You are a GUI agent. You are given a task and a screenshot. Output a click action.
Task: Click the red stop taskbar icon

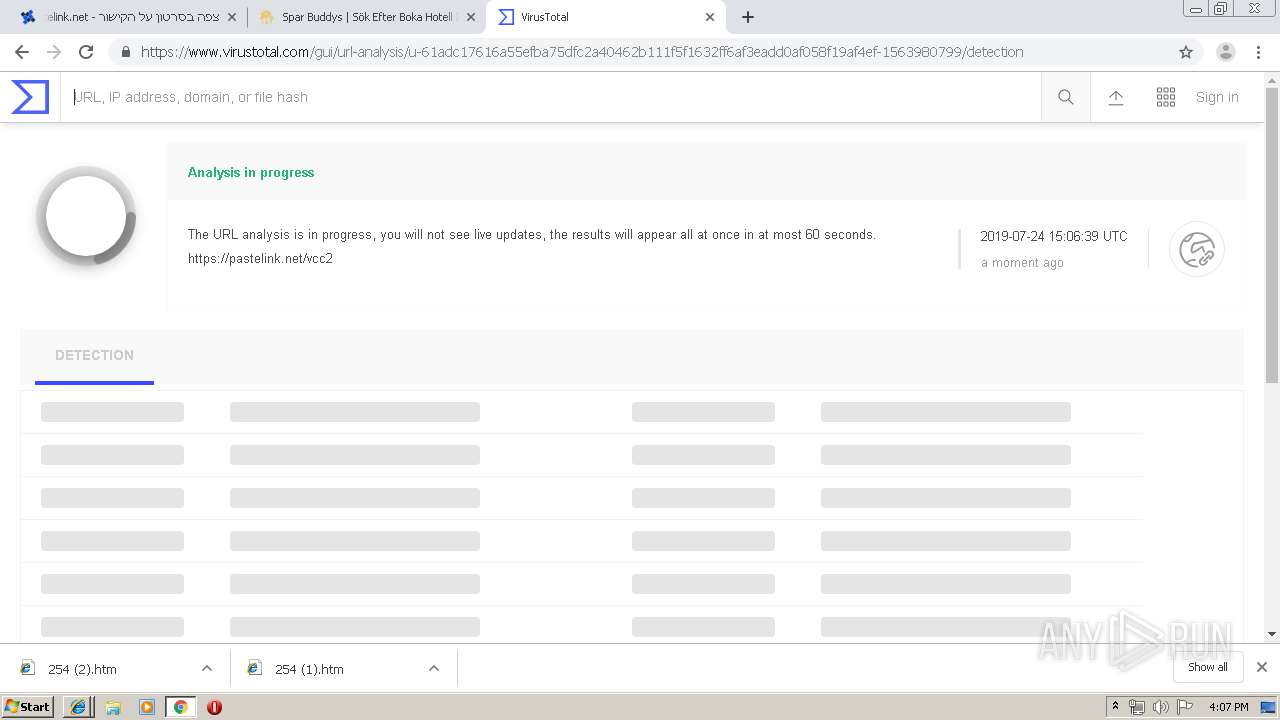click(x=214, y=707)
